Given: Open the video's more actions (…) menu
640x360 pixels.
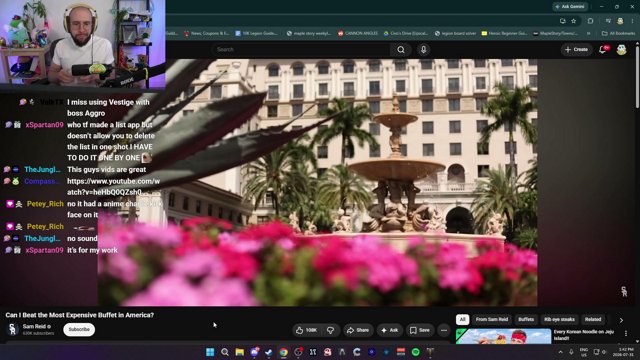Looking at the screenshot, I should click(444, 330).
